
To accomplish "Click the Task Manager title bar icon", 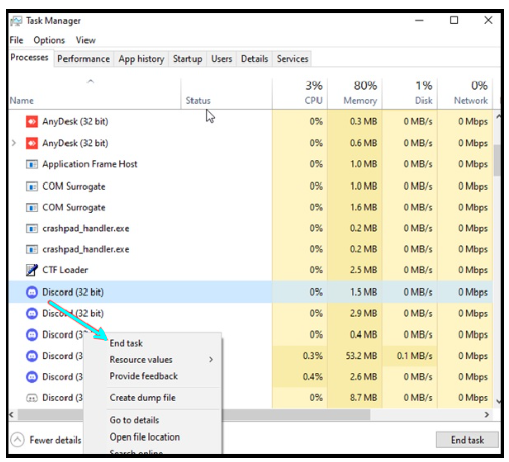I will tap(16, 21).
